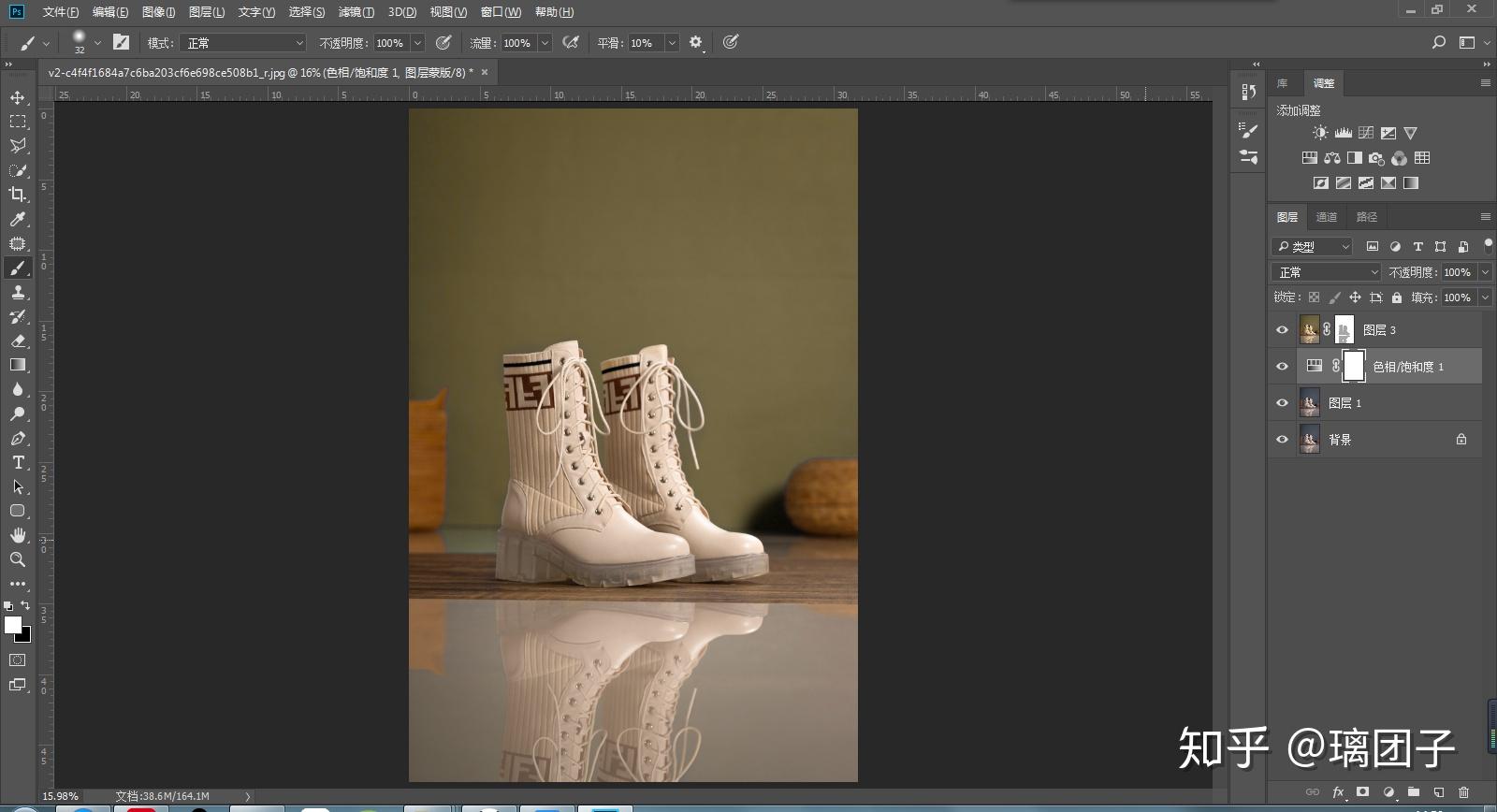Hide the 背景 layer visibility
This screenshot has height=812, width=1497.
[1283, 440]
